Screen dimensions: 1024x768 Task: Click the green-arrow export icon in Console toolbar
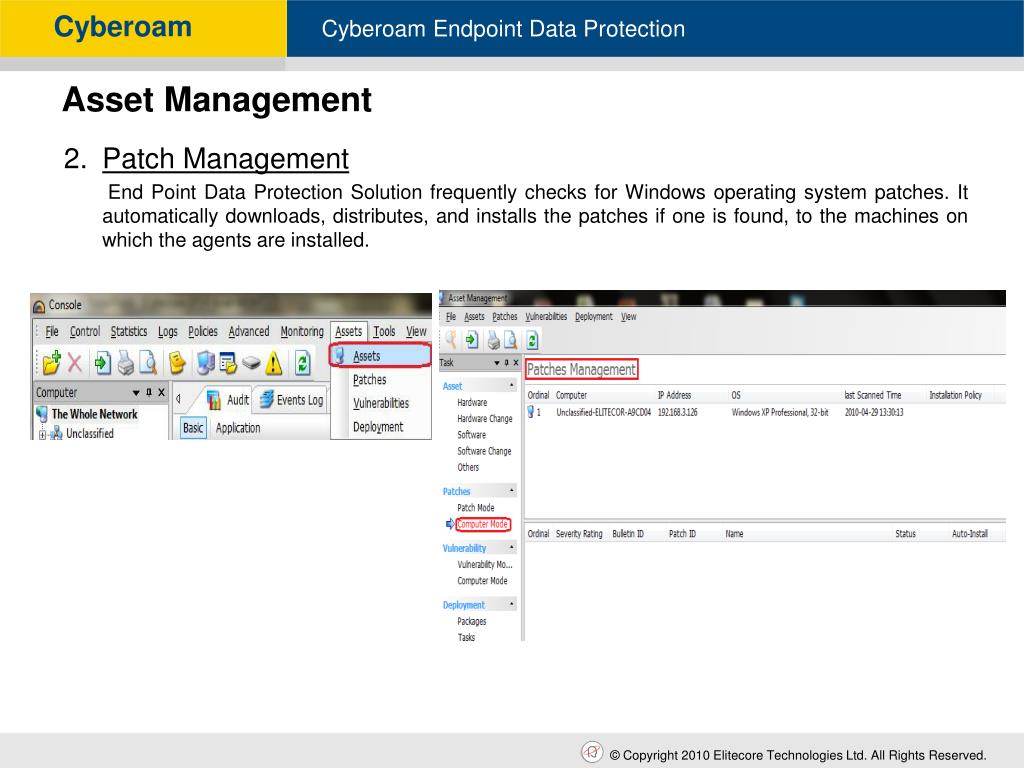click(103, 363)
